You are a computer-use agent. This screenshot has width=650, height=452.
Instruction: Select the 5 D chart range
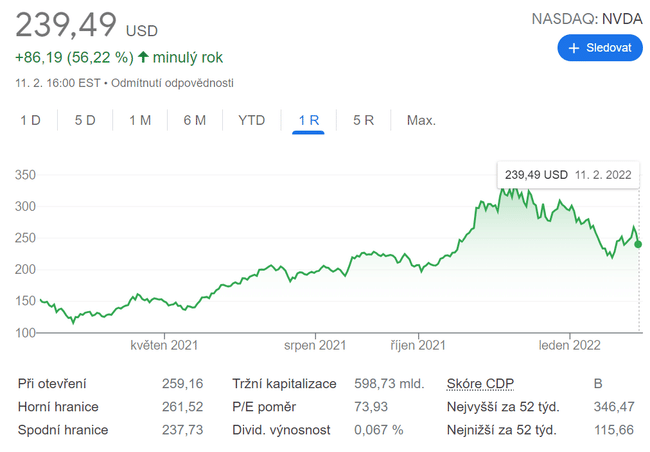tap(84, 121)
